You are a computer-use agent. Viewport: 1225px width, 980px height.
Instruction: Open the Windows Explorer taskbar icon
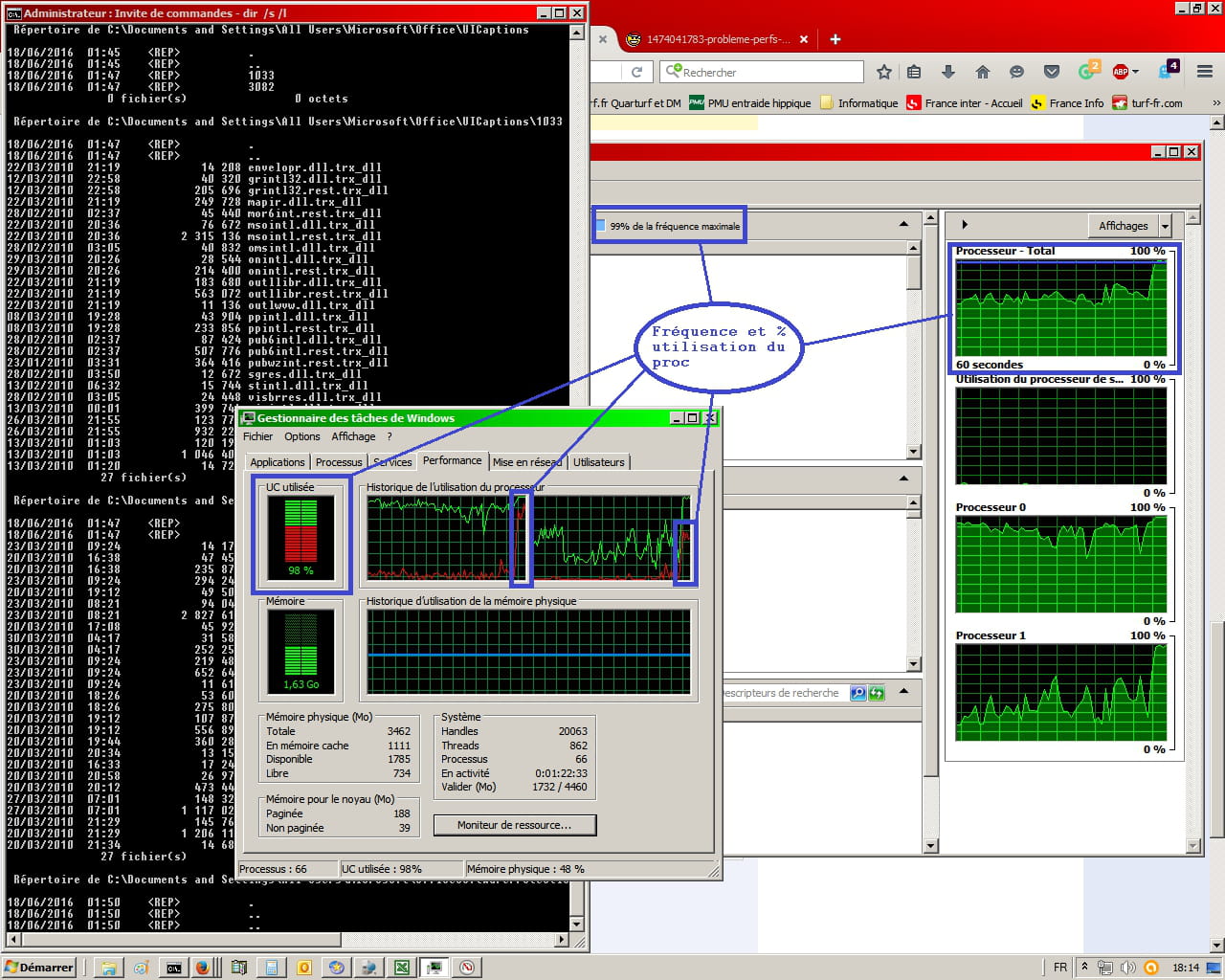[109, 968]
